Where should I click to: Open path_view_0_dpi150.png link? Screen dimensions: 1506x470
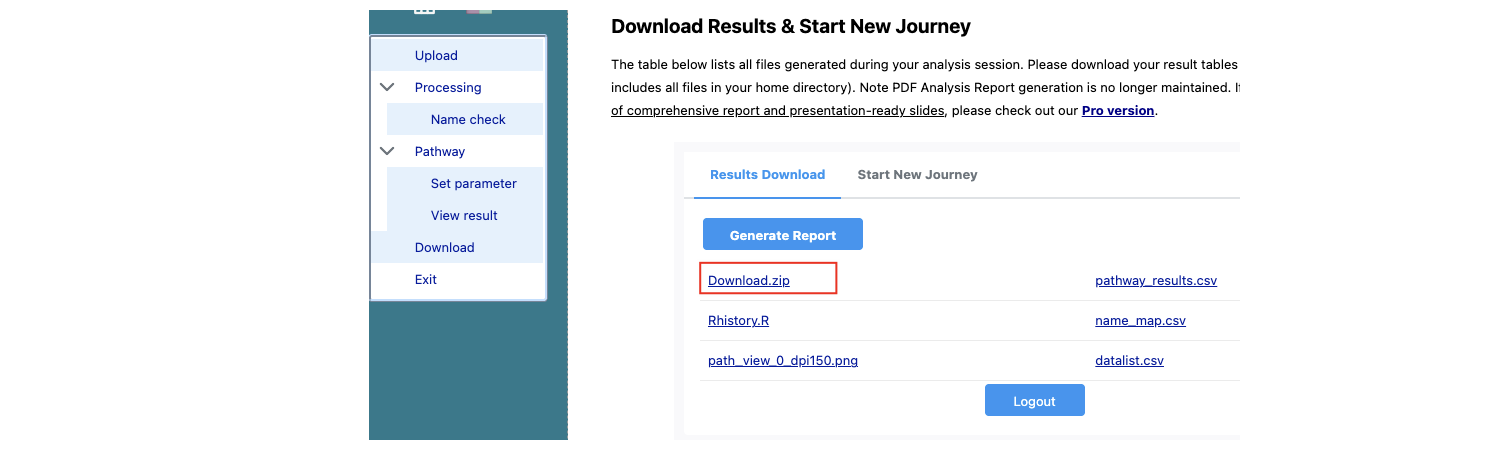click(783, 360)
